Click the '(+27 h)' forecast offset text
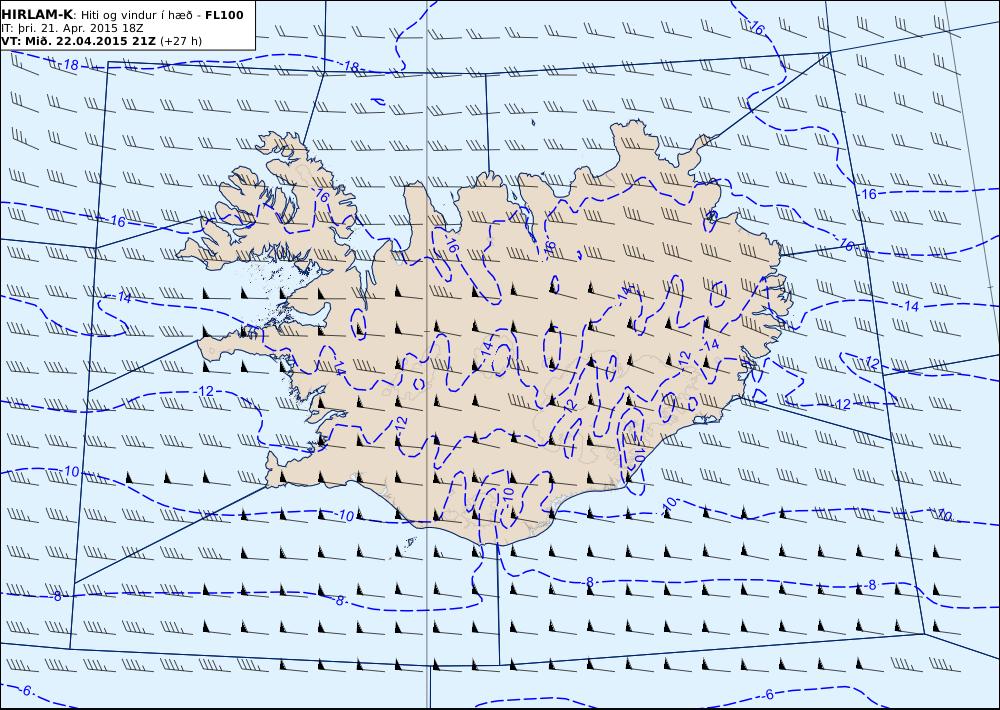The image size is (1000, 710). (180, 41)
